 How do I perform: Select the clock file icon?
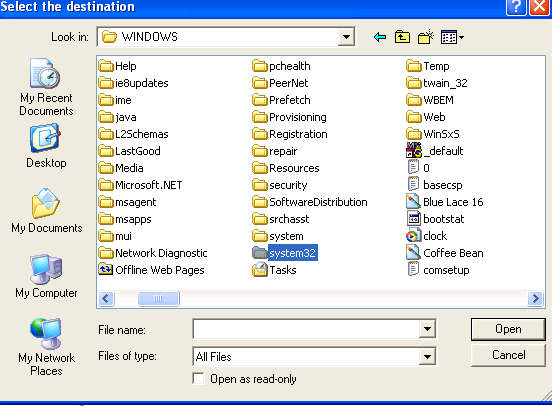(x=427, y=236)
